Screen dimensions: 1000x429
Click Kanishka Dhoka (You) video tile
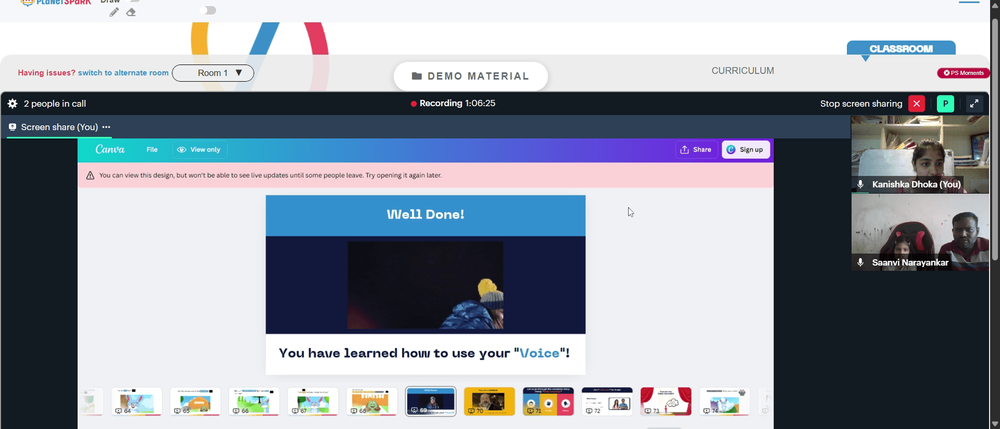pos(920,154)
